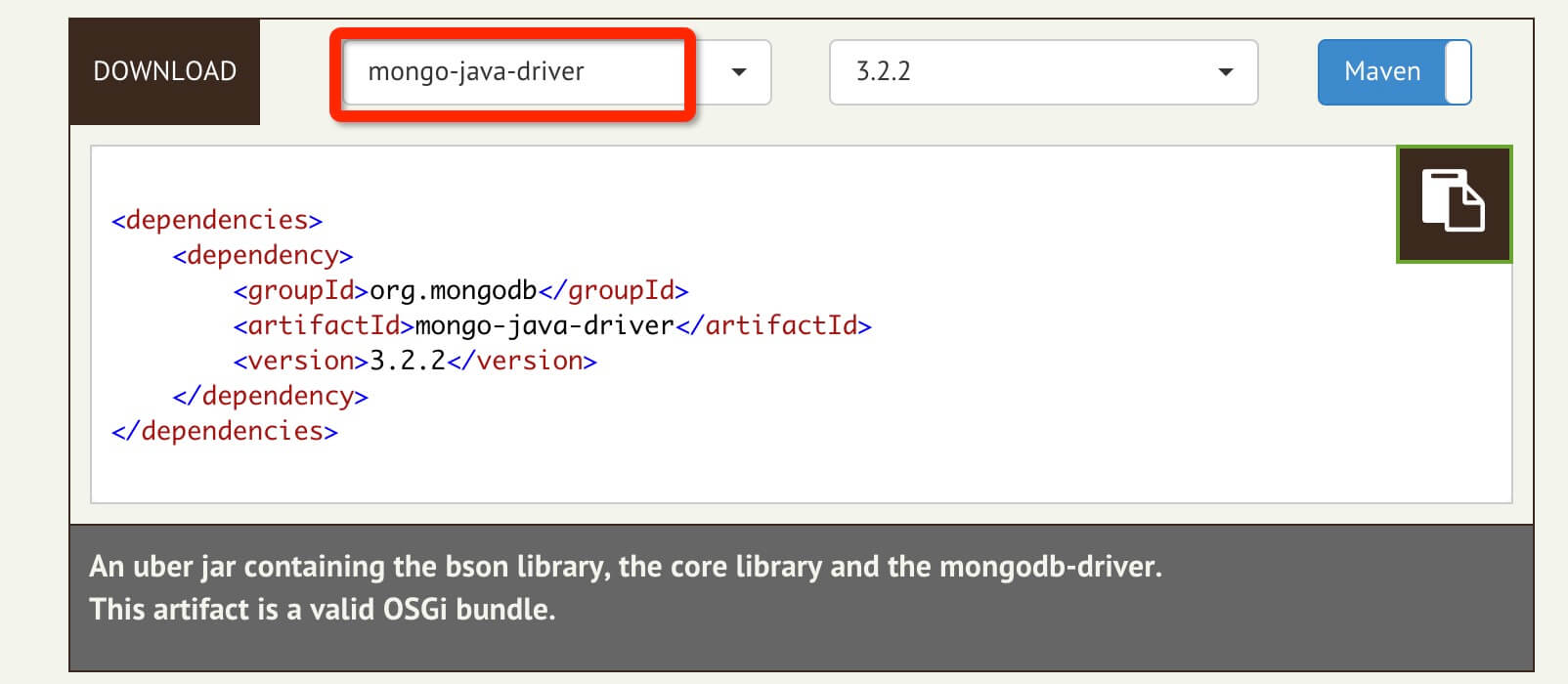Click org.mongodb in the groupId line

[453, 290]
